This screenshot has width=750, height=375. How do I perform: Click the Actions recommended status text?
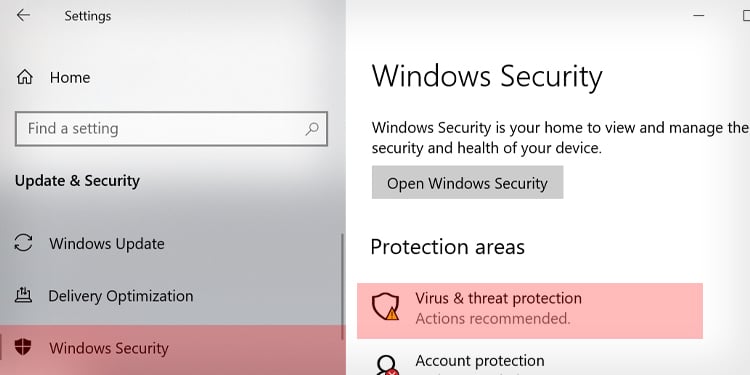point(493,319)
